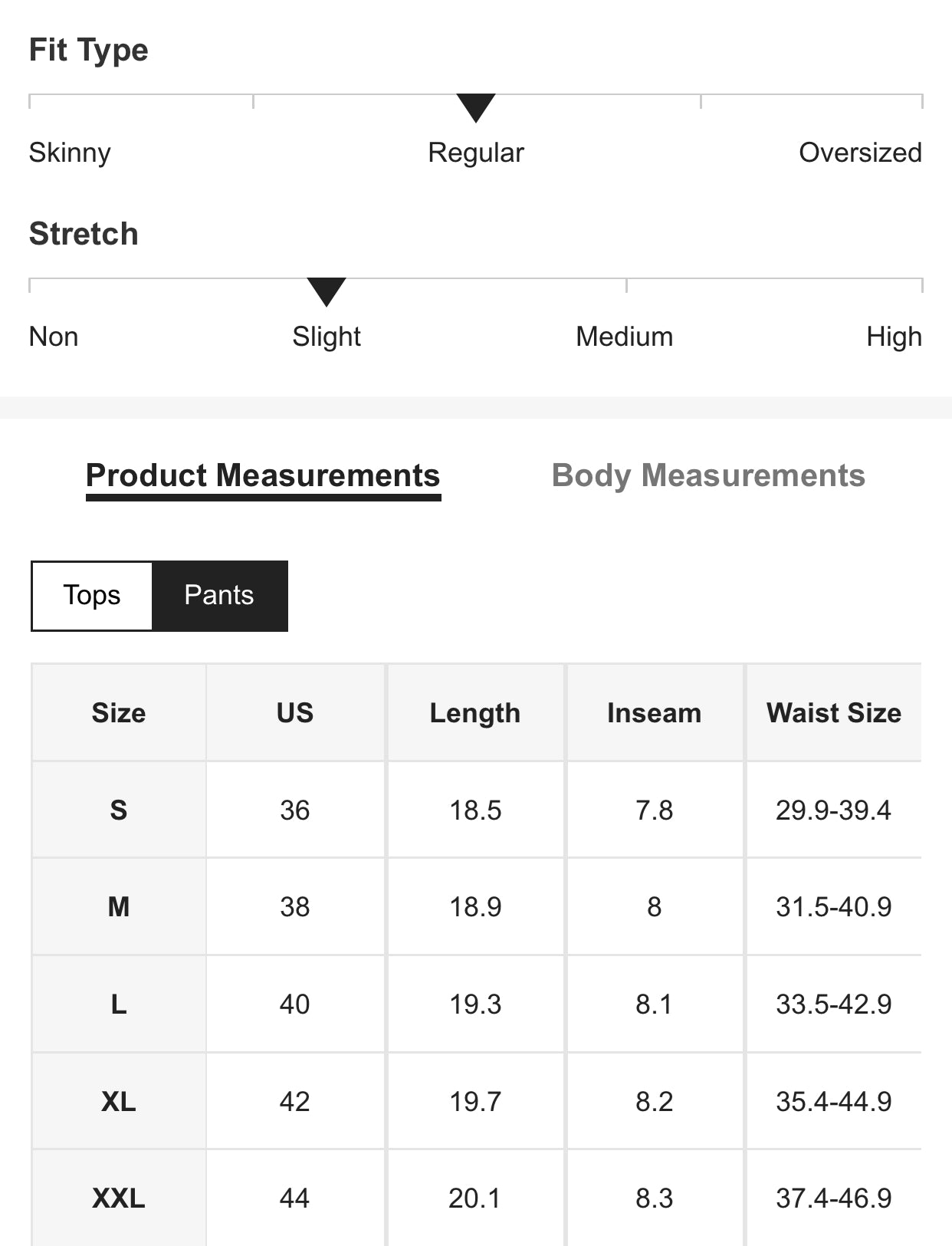Select the M size row header
This screenshot has height=1246, width=952.
(x=119, y=907)
